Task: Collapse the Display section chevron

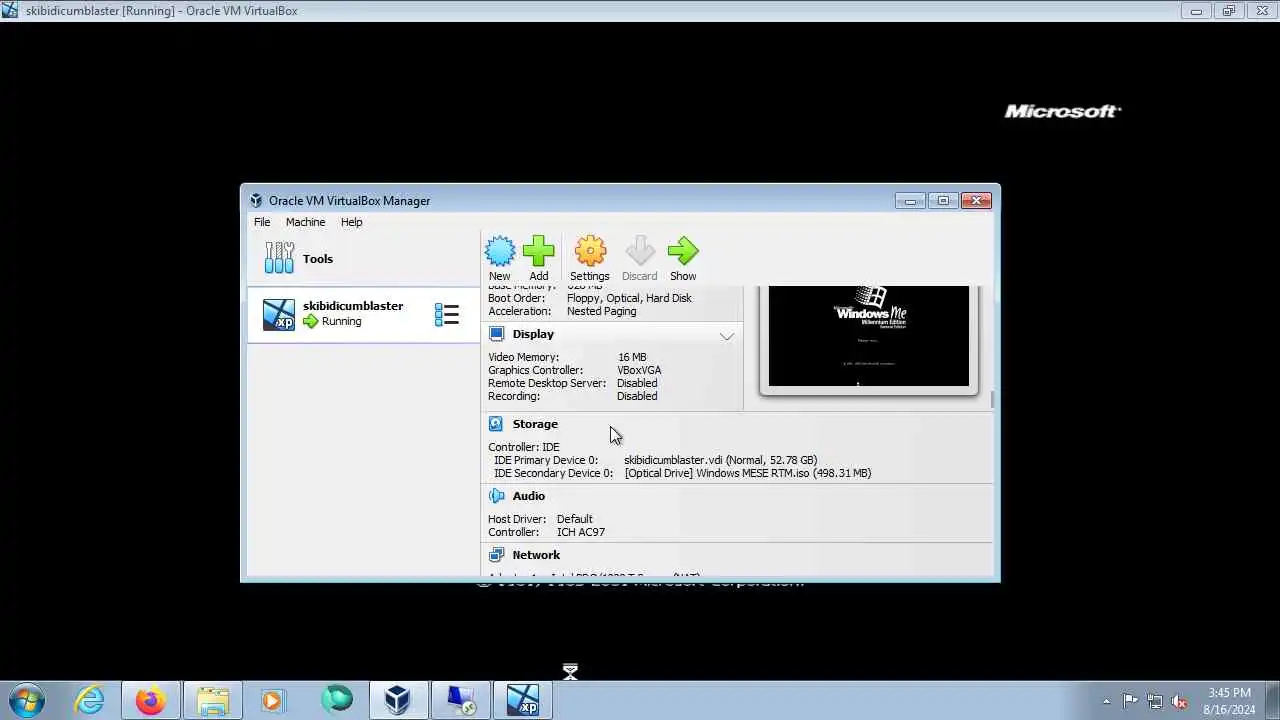Action: pyautogui.click(x=727, y=336)
